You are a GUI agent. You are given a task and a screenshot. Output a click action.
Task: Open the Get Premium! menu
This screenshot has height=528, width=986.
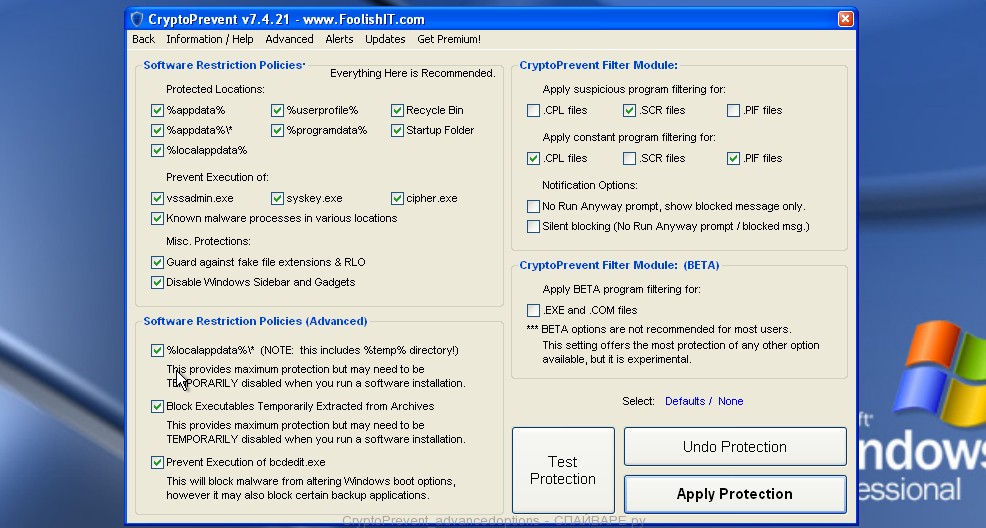click(x=449, y=39)
